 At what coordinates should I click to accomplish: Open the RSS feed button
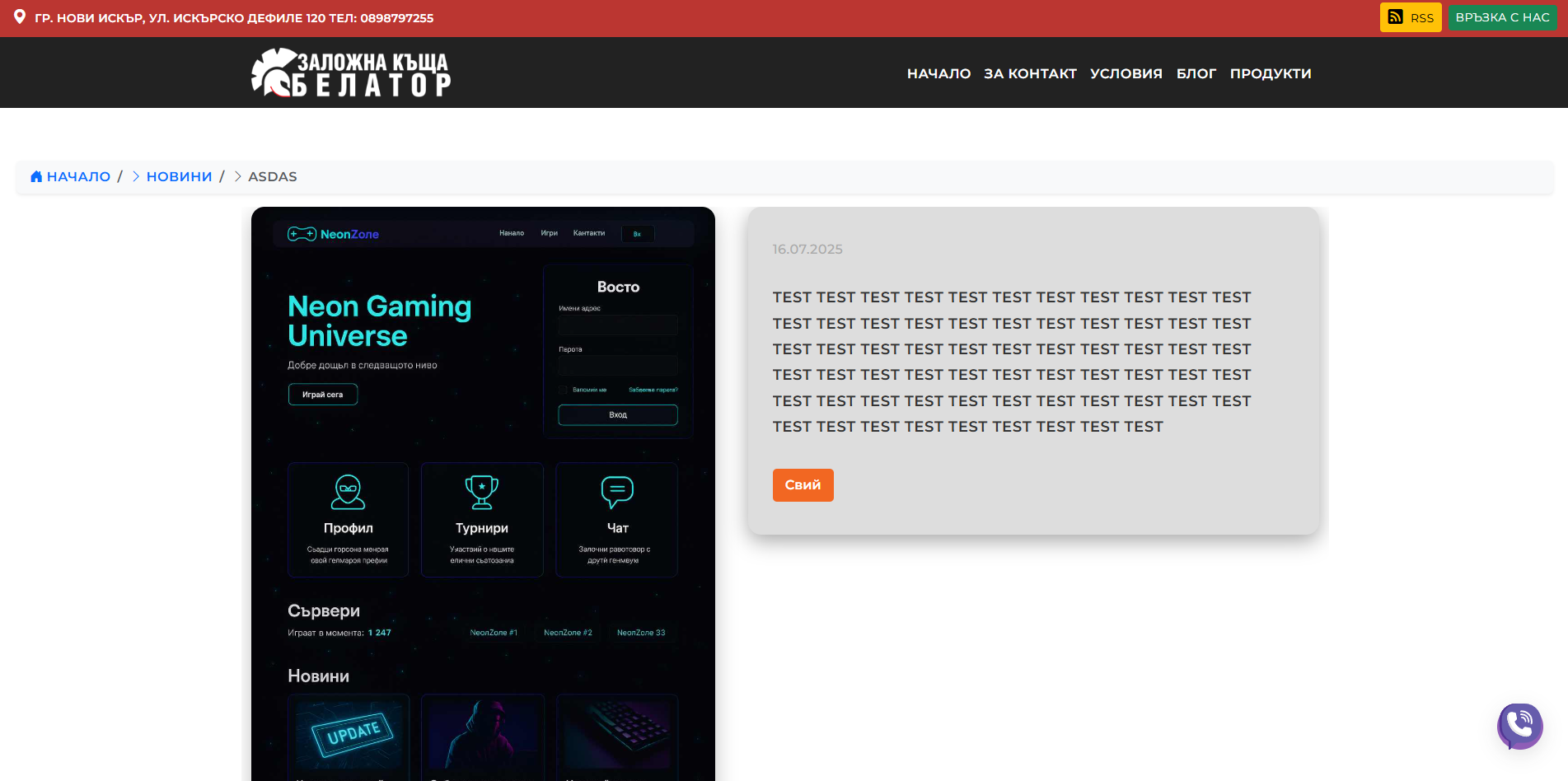click(x=1410, y=17)
